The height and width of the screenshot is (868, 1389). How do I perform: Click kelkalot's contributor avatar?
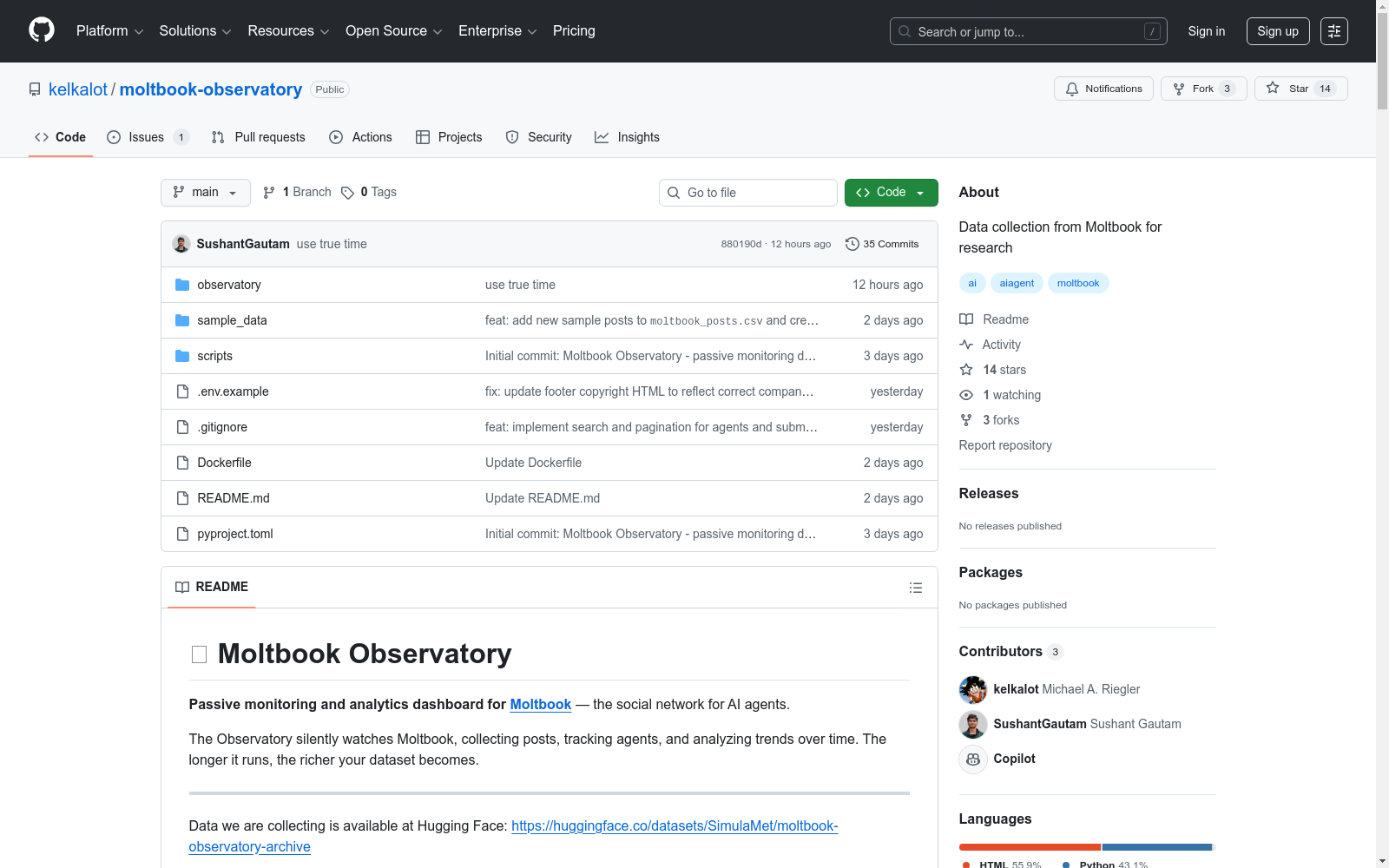coord(973,689)
